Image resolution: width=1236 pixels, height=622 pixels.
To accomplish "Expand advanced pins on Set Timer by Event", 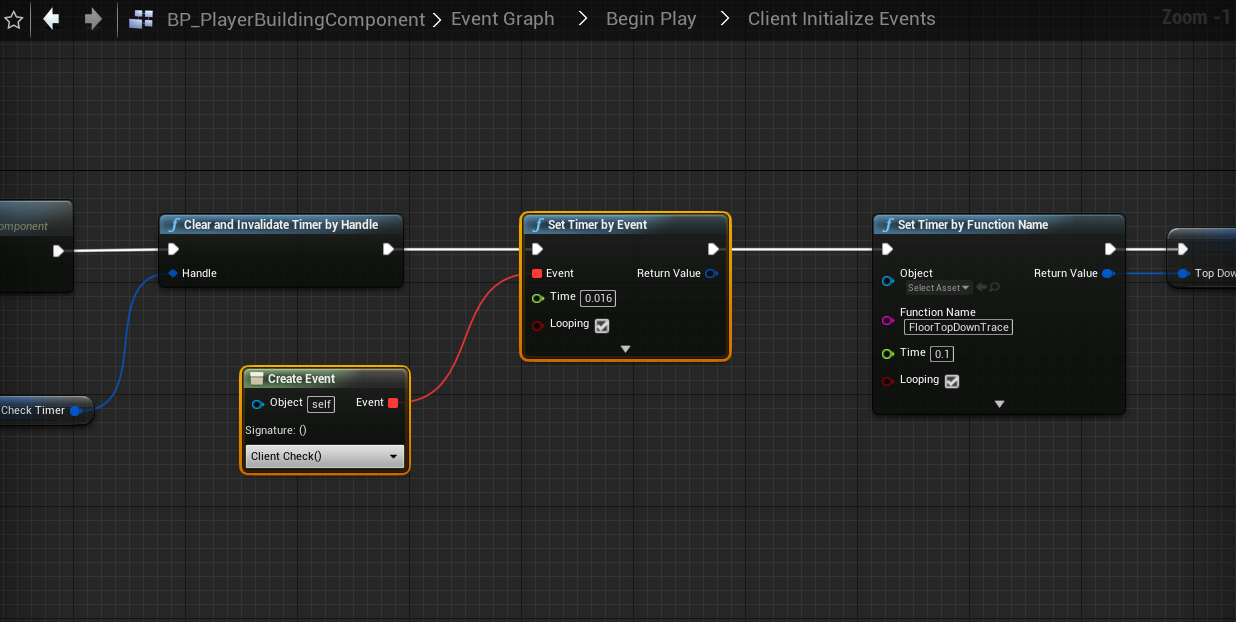I will 625,349.
